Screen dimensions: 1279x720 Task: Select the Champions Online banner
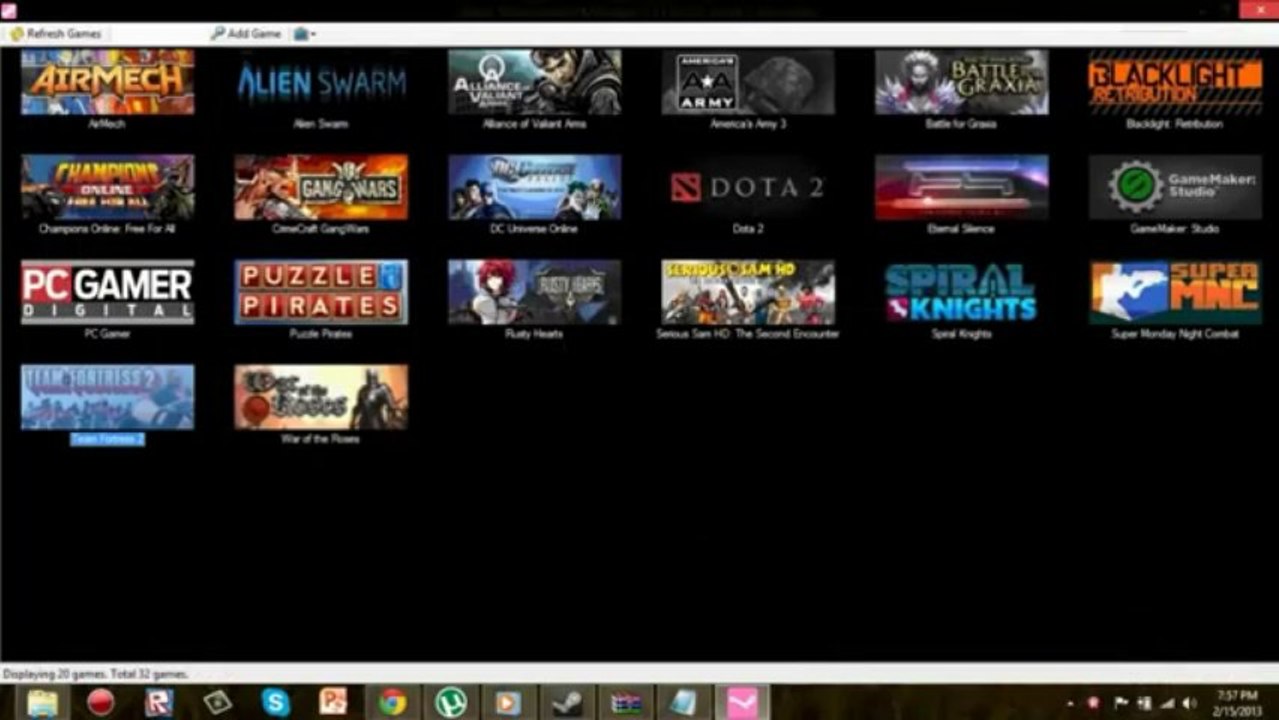click(x=108, y=187)
